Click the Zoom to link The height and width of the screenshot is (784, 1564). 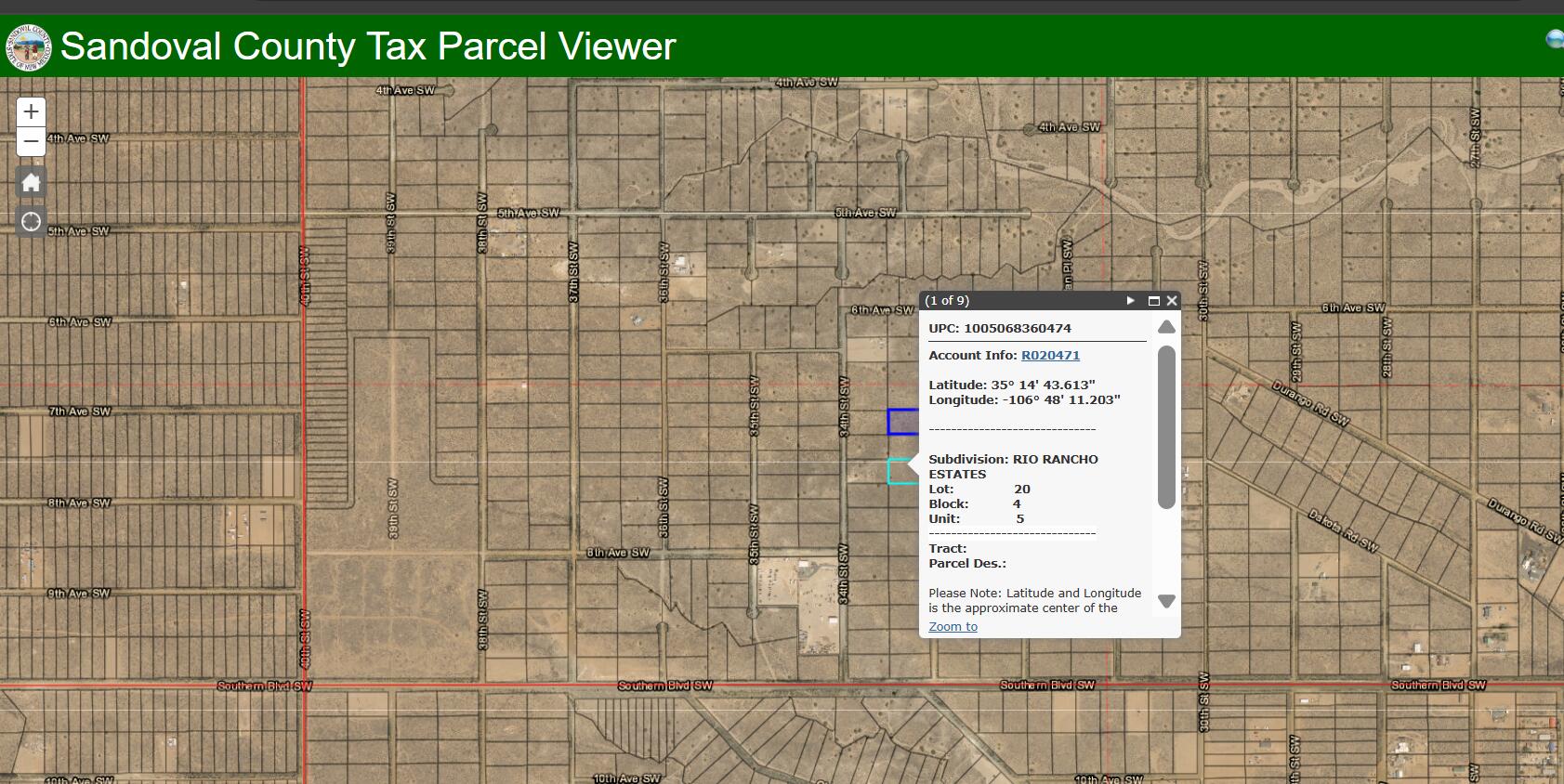[953, 626]
